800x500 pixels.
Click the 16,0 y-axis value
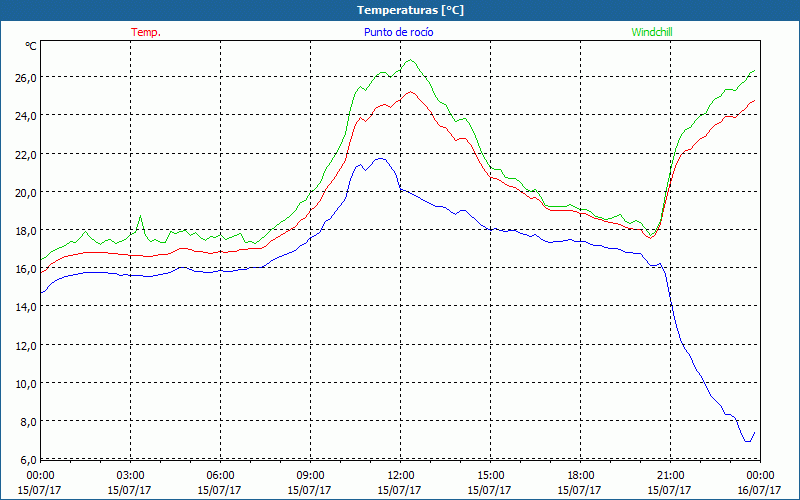point(27,269)
